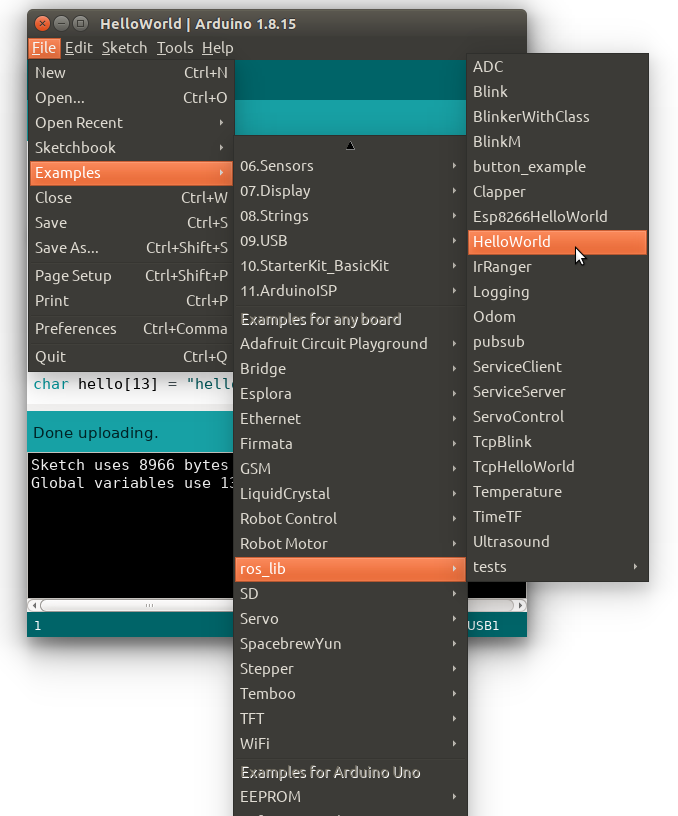Open the ADC ros_lib example

557,67
